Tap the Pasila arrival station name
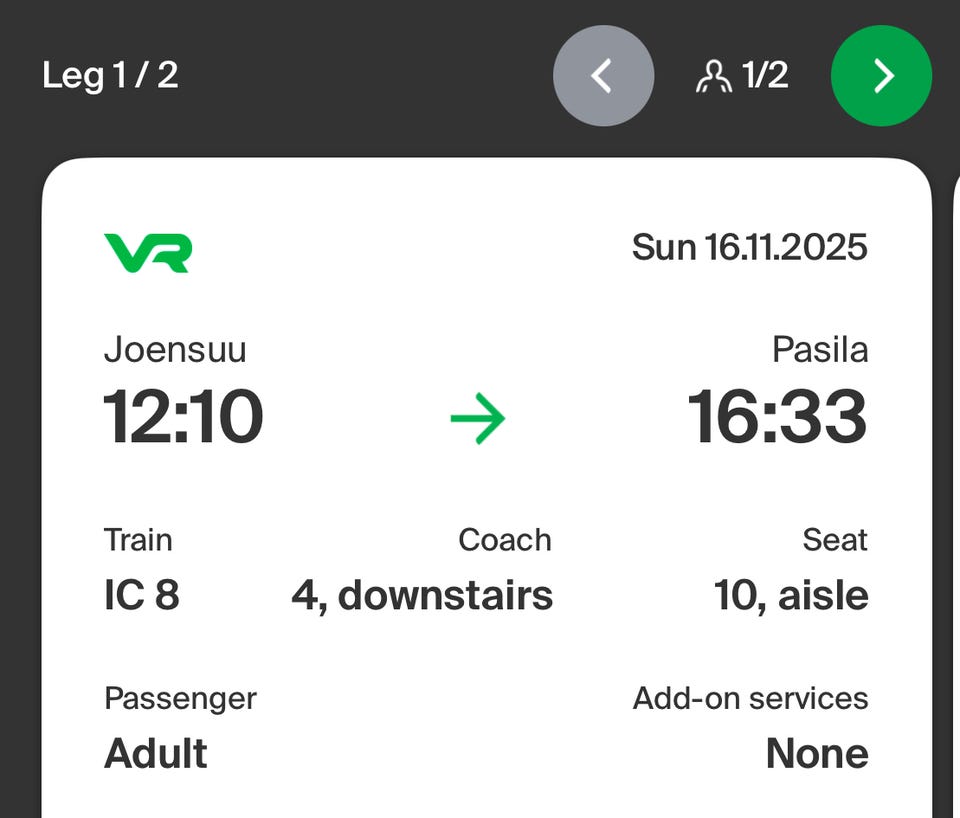The height and width of the screenshot is (818, 960). pyautogui.click(x=819, y=350)
